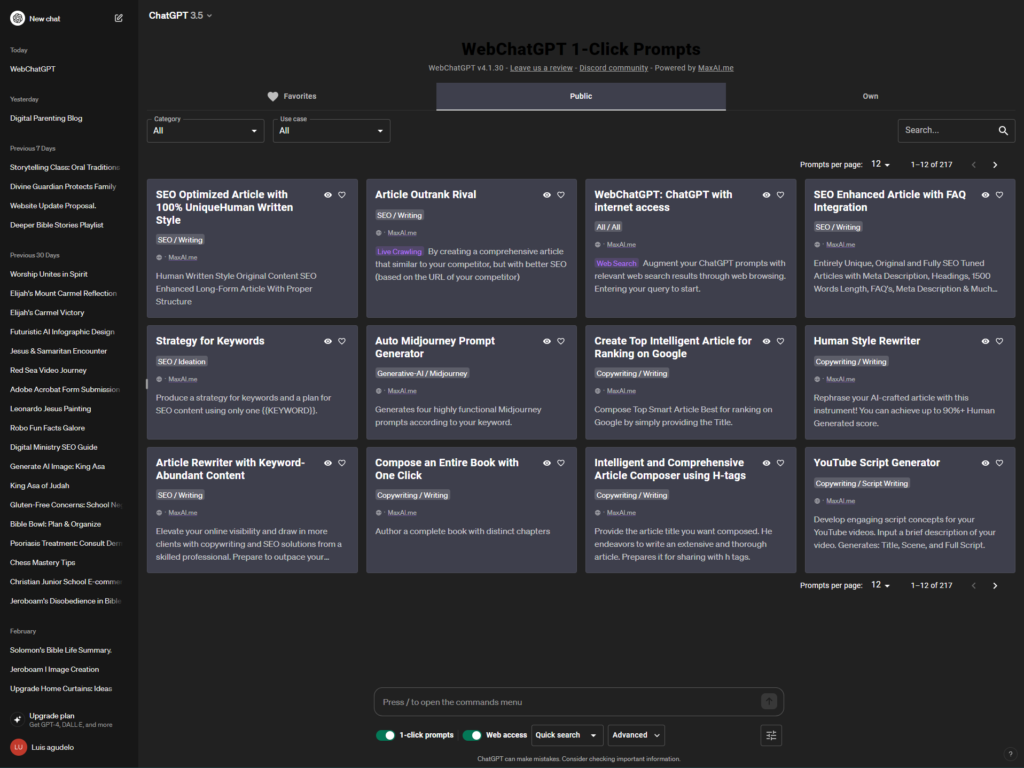Screen dimensions: 1024x768
Task: Open the Quick search dropdown
Action: (x=567, y=735)
